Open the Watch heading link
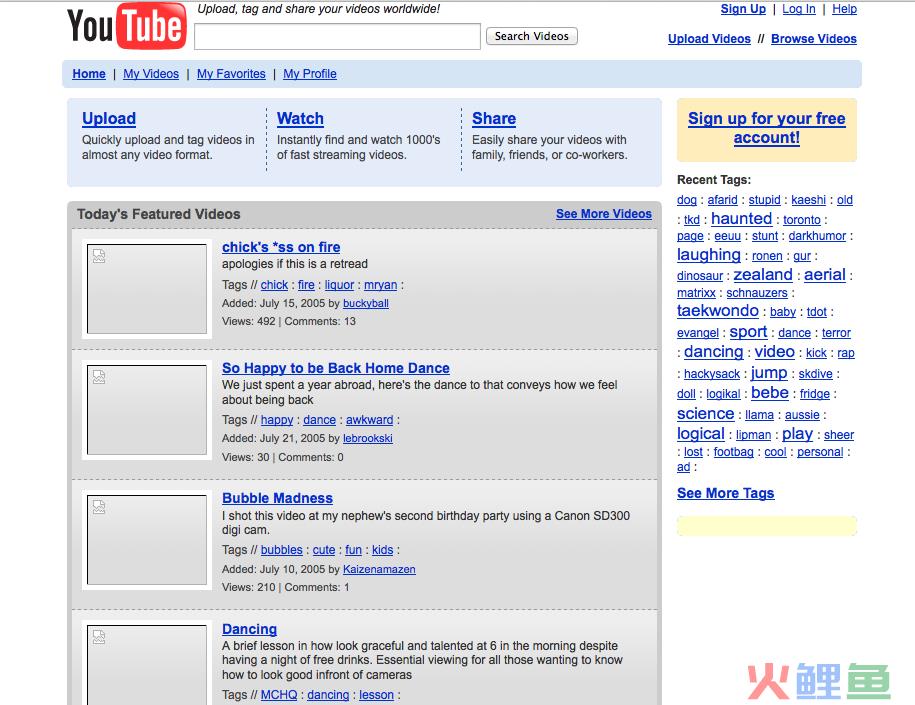This screenshot has width=915, height=705. tap(300, 118)
